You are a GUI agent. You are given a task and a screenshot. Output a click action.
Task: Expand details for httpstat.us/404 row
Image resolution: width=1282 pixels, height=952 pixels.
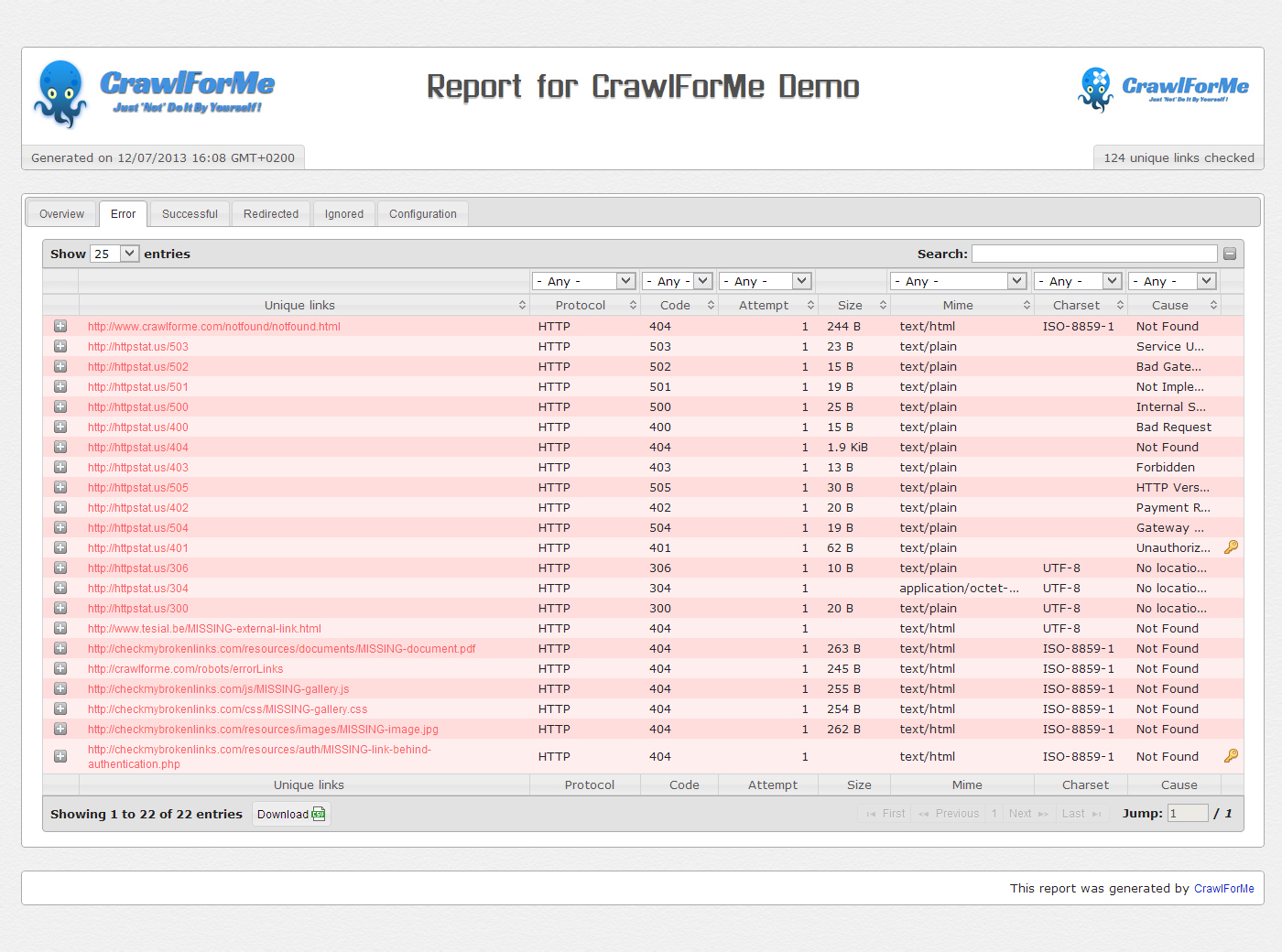(x=60, y=448)
